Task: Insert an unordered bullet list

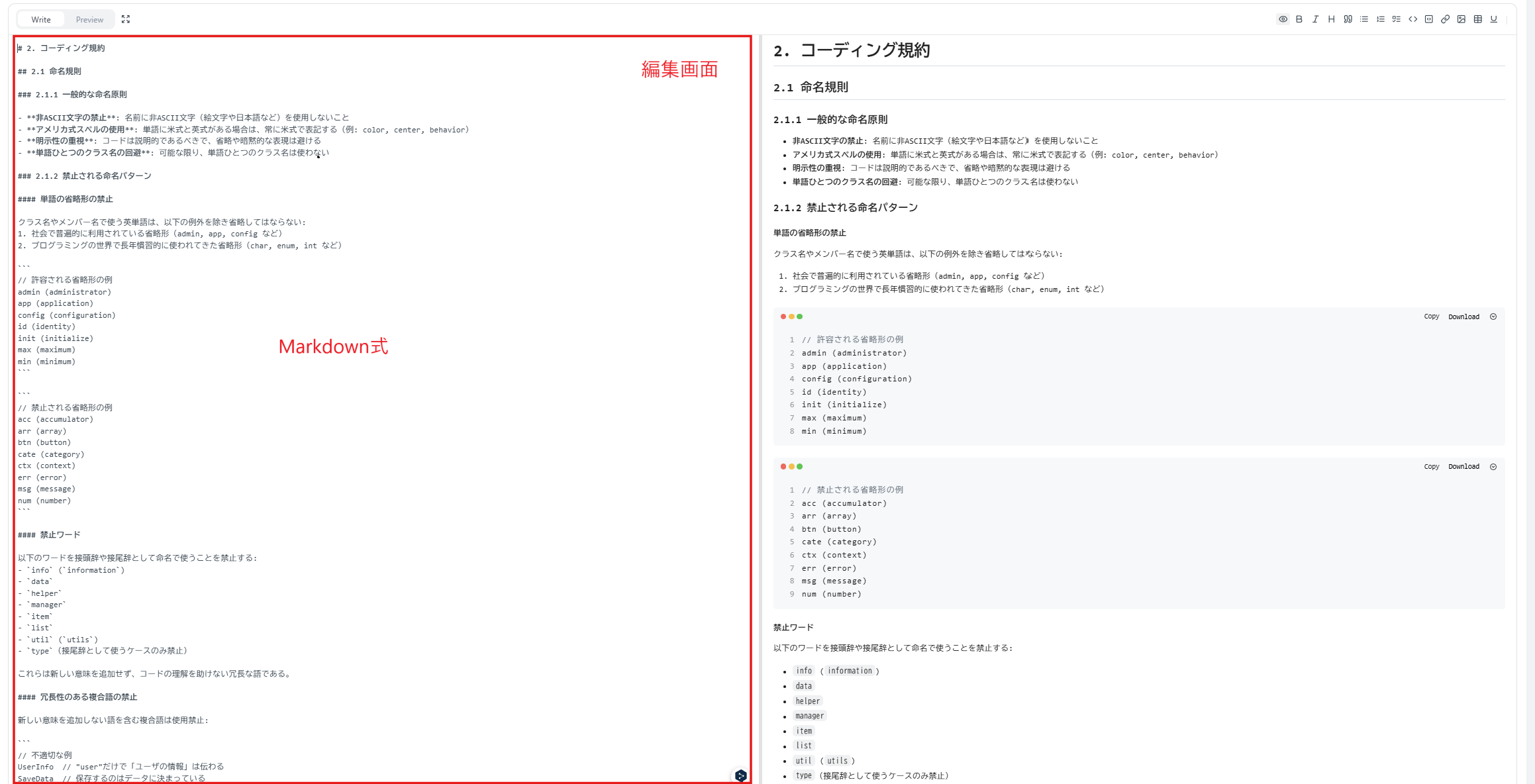Action: point(1364,19)
